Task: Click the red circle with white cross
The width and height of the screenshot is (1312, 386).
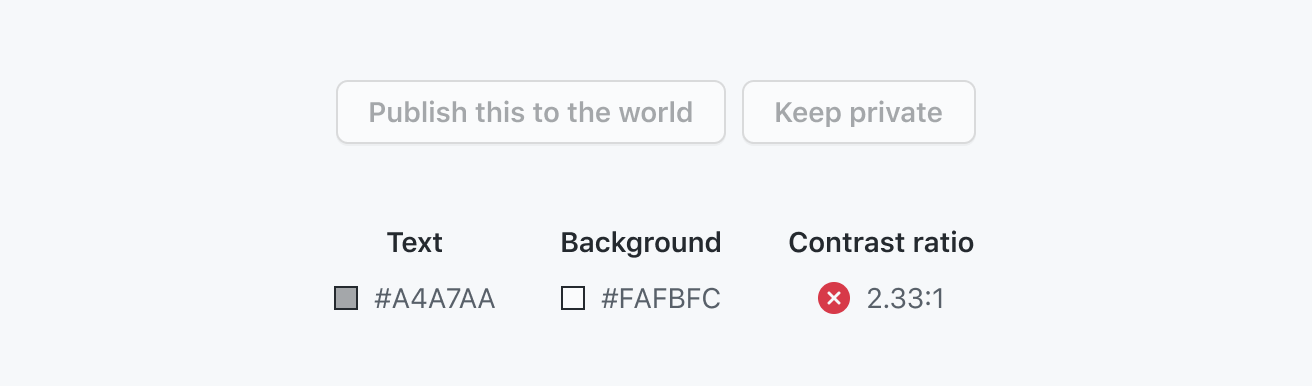Action: (834, 298)
